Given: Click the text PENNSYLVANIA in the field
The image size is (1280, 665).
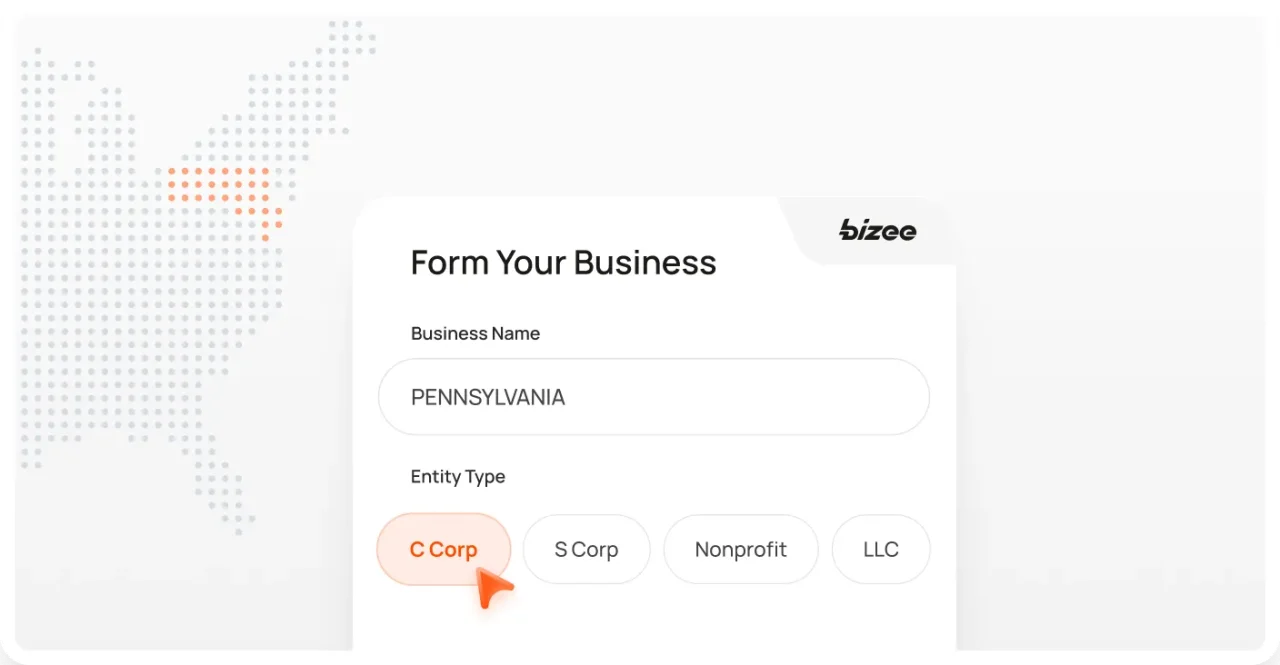Looking at the screenshot, I should click(x=487, y=396).
